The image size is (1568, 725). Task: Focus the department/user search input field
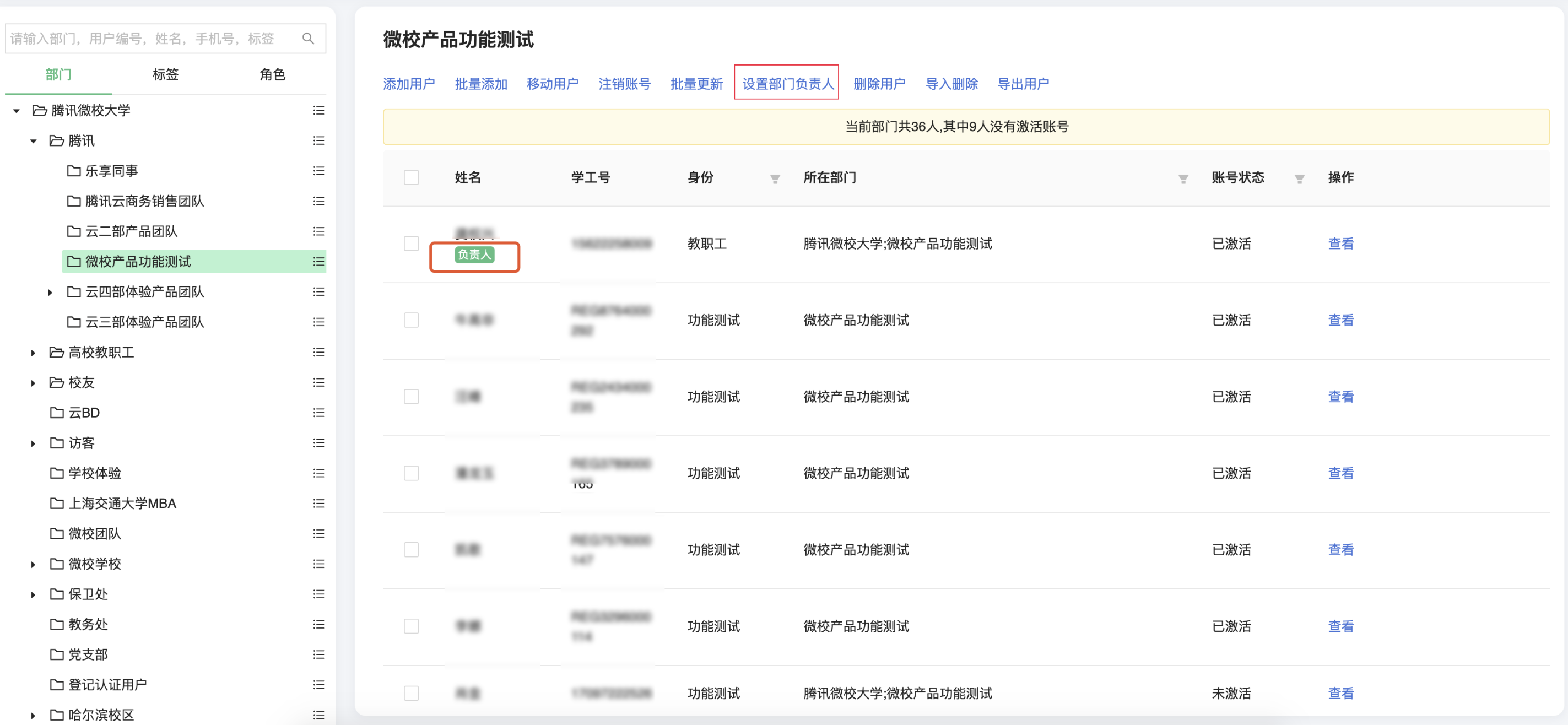pos(166,39)
